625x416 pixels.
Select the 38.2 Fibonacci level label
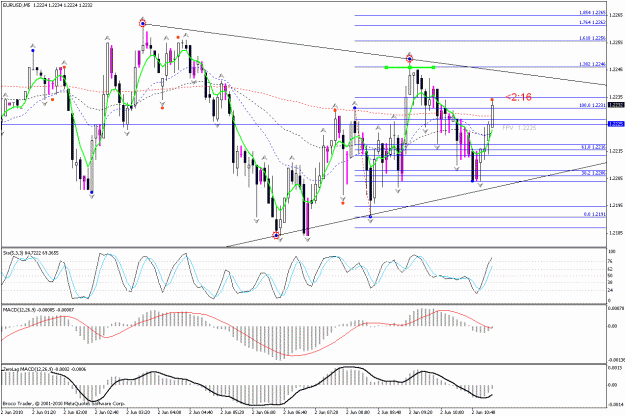click(x=593, y=173)
